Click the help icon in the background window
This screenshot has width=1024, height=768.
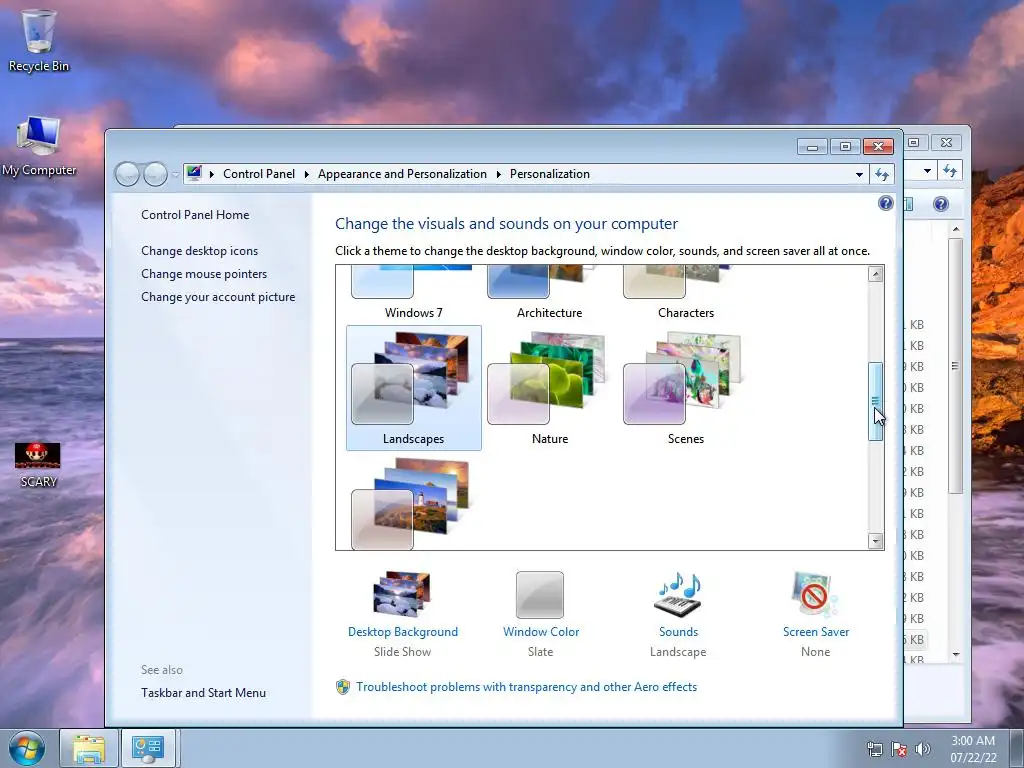coord(940,204)
